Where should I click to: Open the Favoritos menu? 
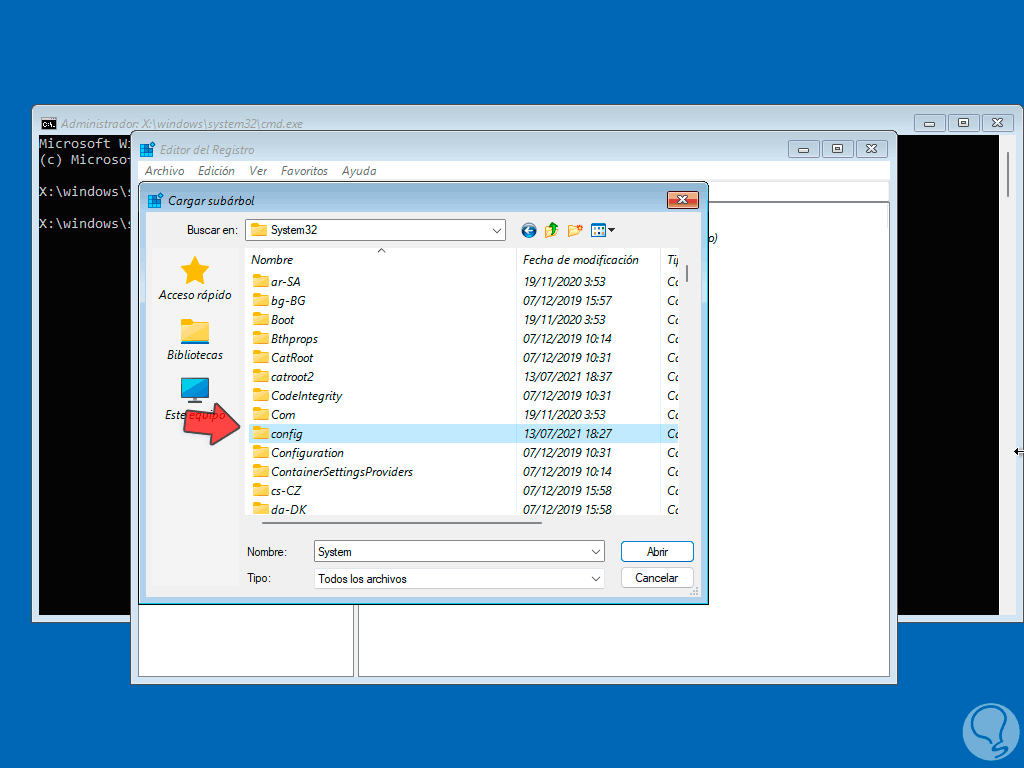(x=304, y=170)
